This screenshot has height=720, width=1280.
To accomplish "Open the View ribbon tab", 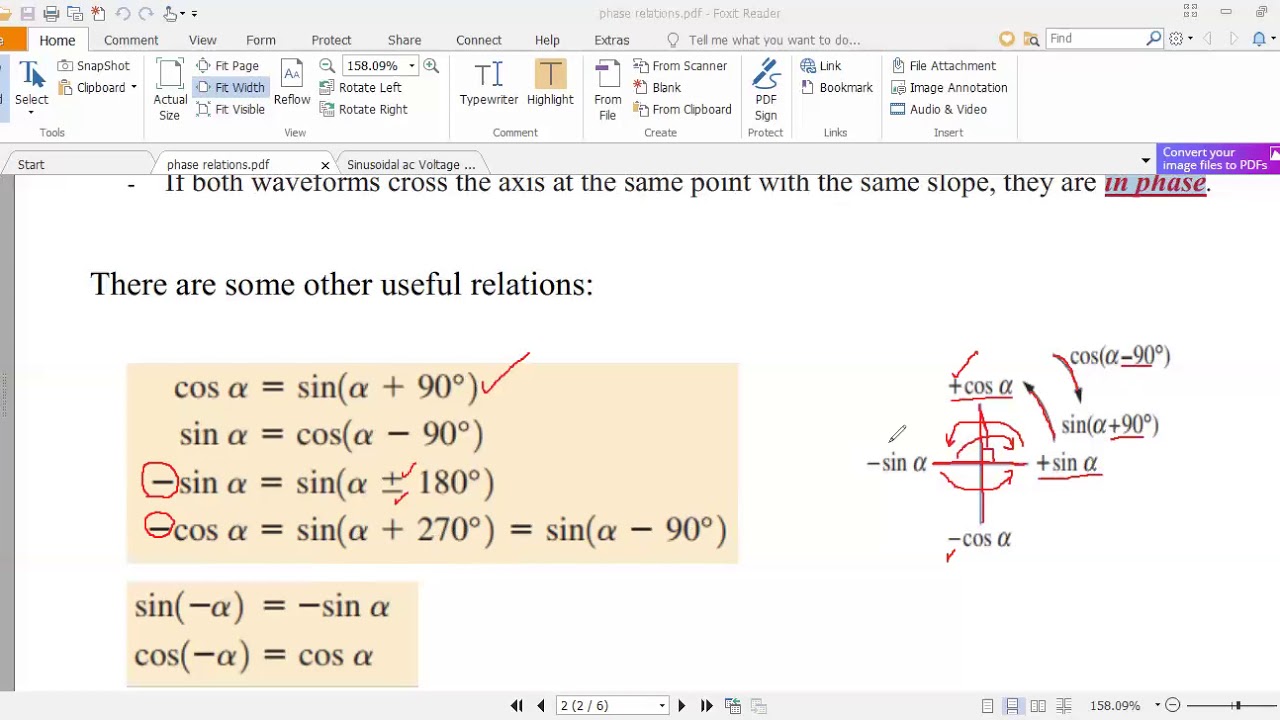I will click(202, 40).
